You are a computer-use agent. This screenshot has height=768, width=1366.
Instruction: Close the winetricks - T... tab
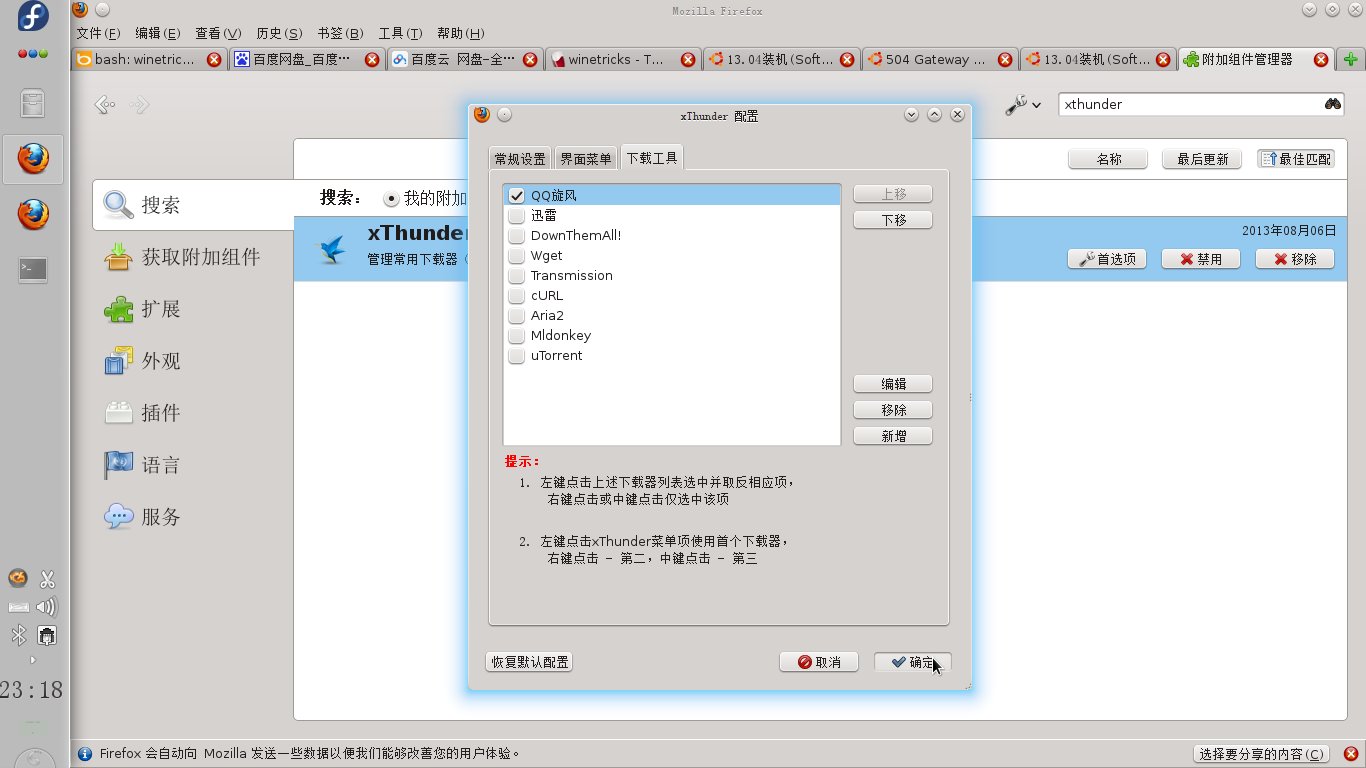688,60
